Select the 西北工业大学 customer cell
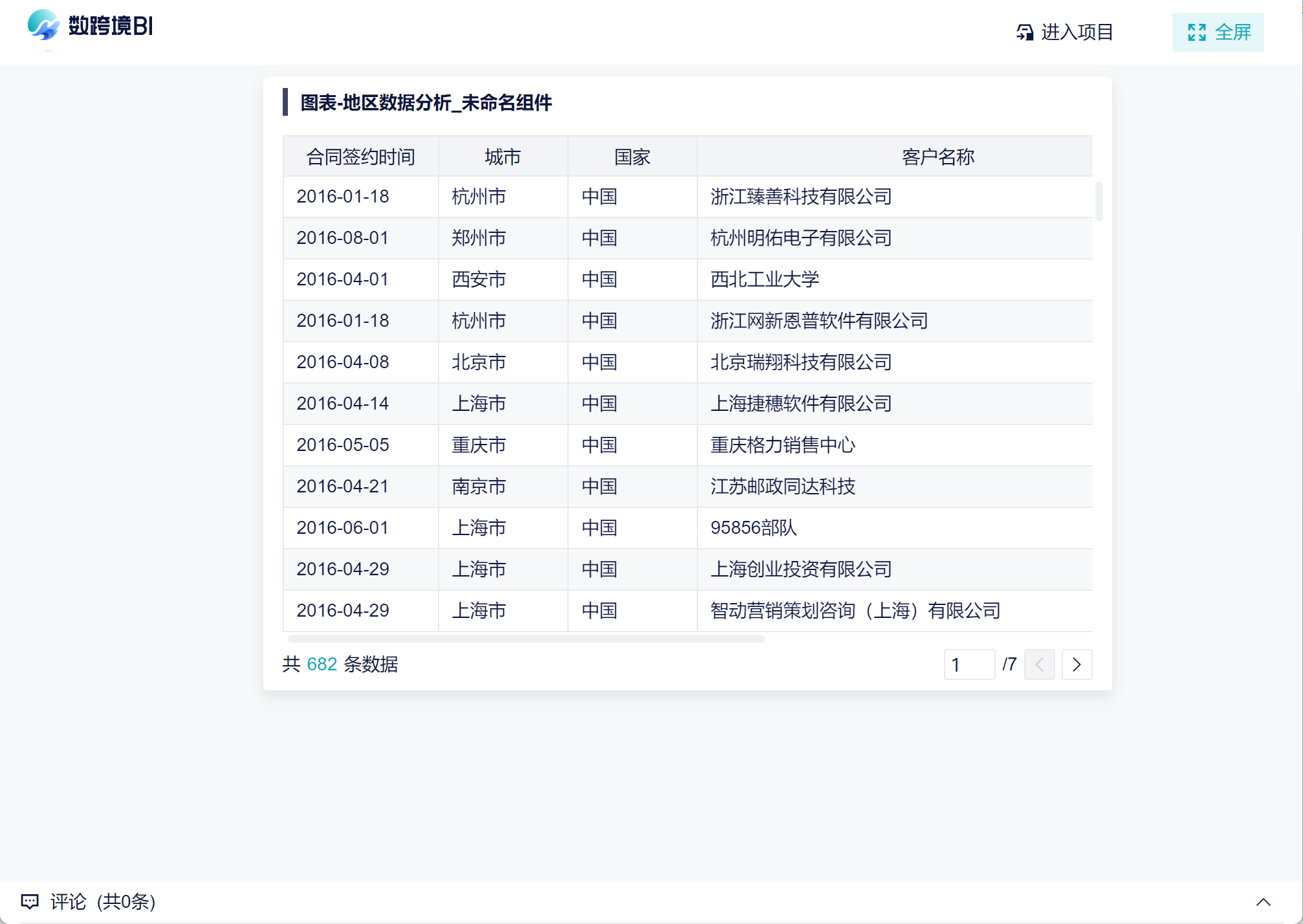Image resolution: width=1303 pixels, height=924 pixels. (765, 280)
